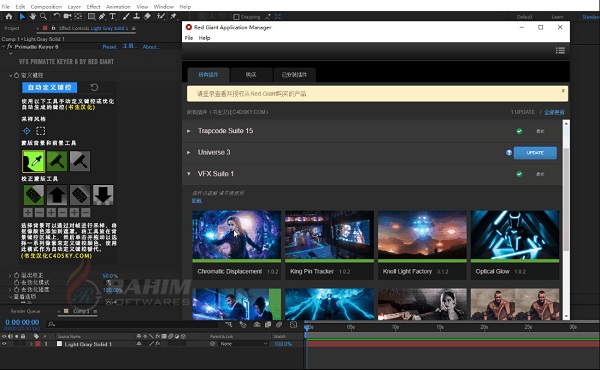Click the red label color of layer 1
This screenshot has width=600, height=370.
[38, 344]
